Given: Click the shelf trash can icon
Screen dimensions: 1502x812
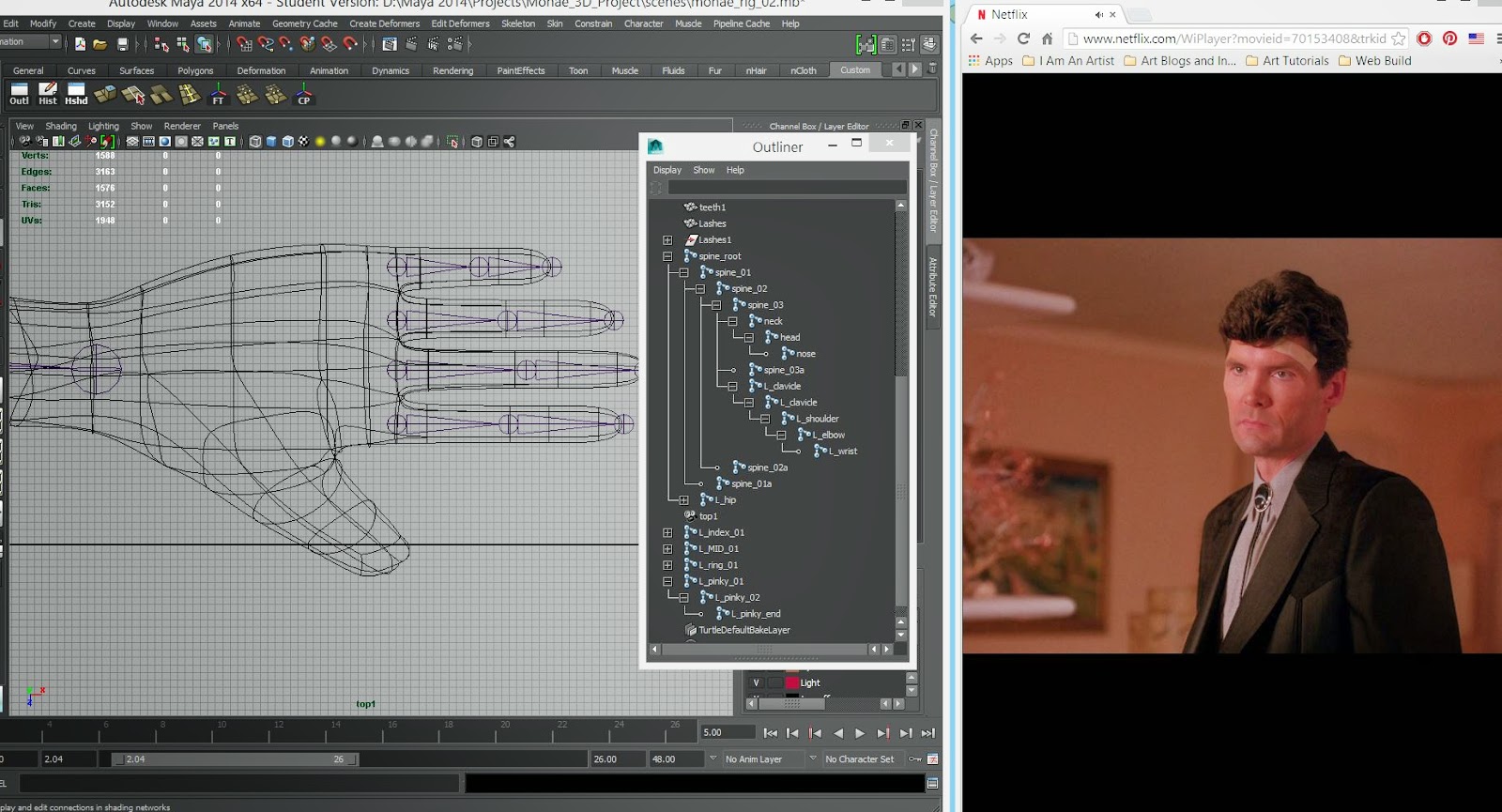Looking at the screenshot, I should (932, 69).
